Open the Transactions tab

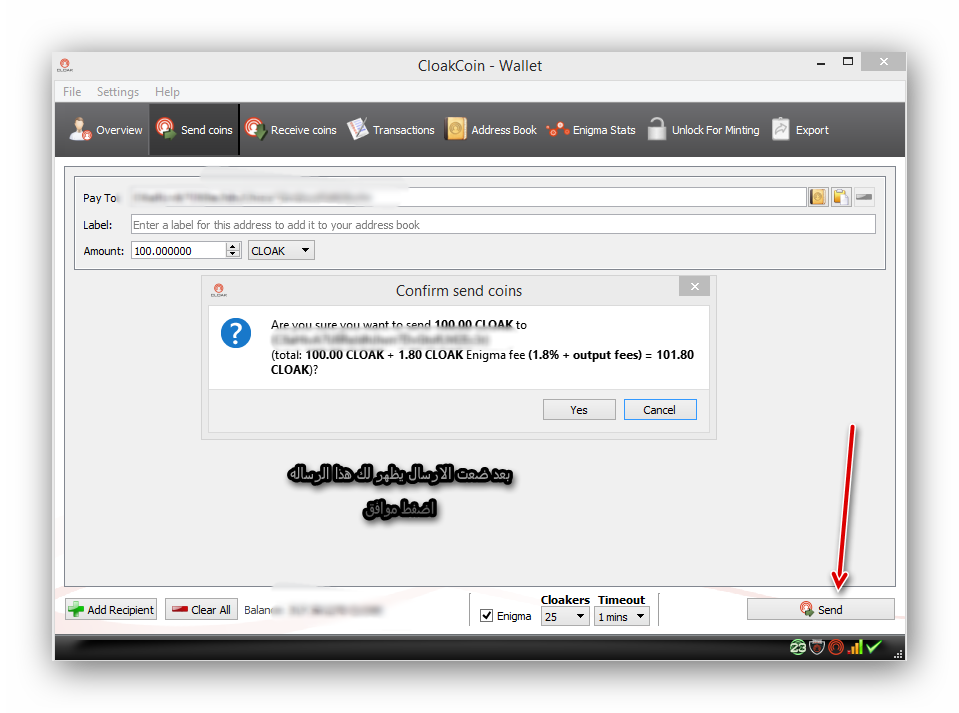pos(390,130)
